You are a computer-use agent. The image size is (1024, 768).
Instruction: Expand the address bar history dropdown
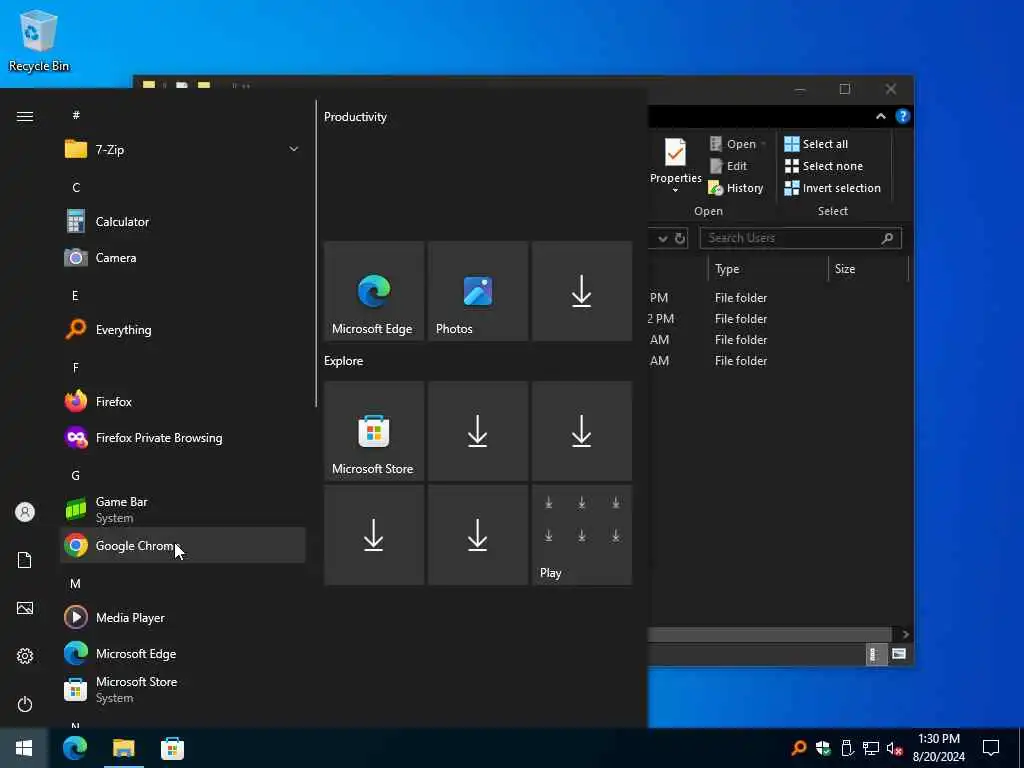pyautogui.click(x=663, y=238)
